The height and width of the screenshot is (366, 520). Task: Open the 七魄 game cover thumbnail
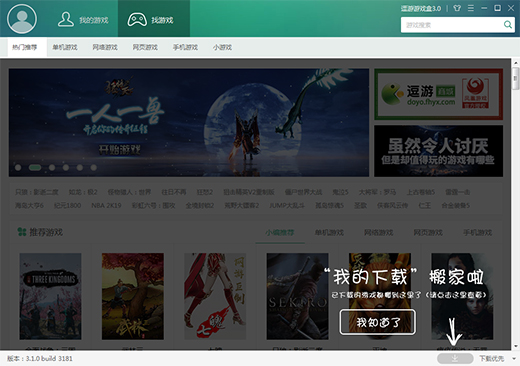pos(215,296)
